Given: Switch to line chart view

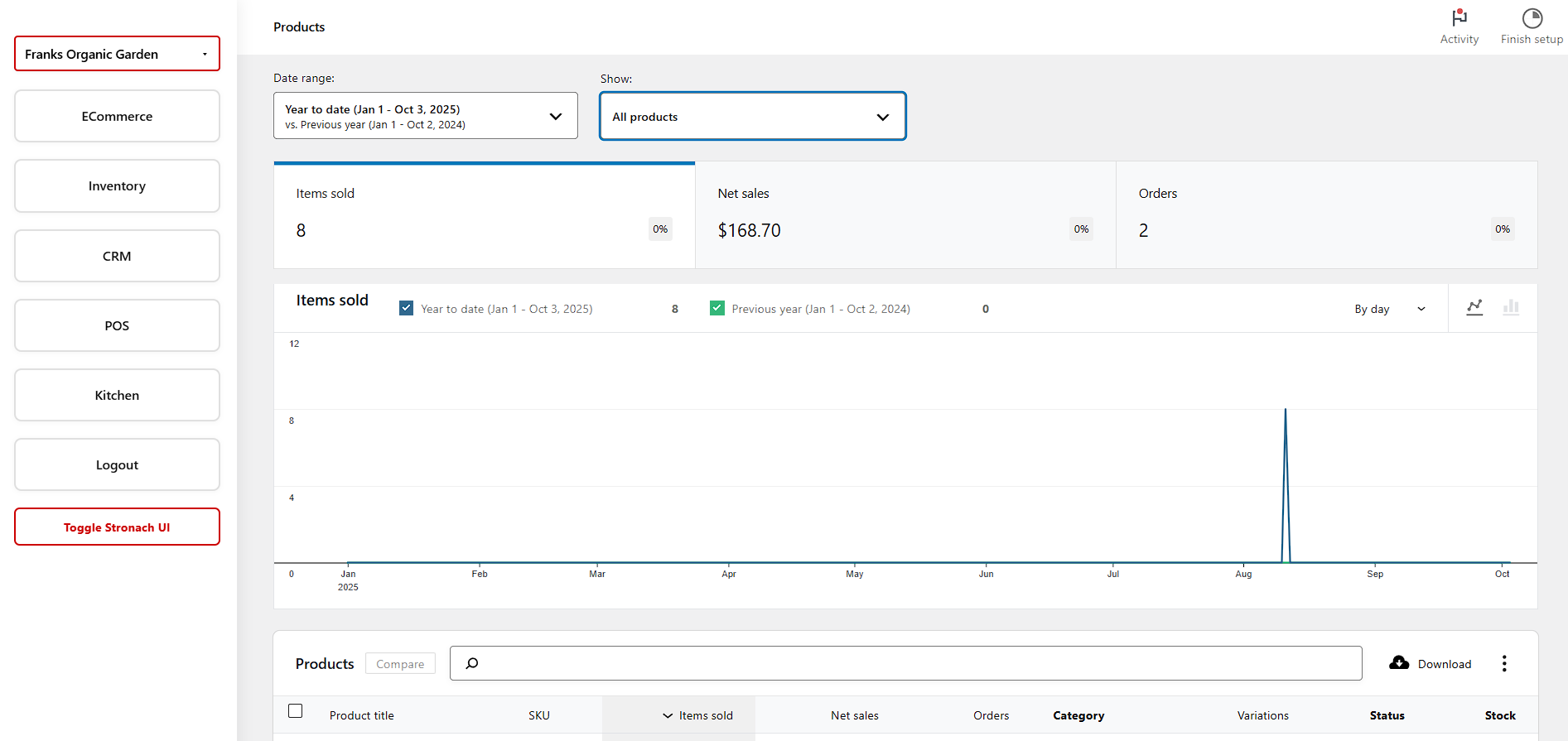Looking at the screenshot, I should pos(1474,308).
